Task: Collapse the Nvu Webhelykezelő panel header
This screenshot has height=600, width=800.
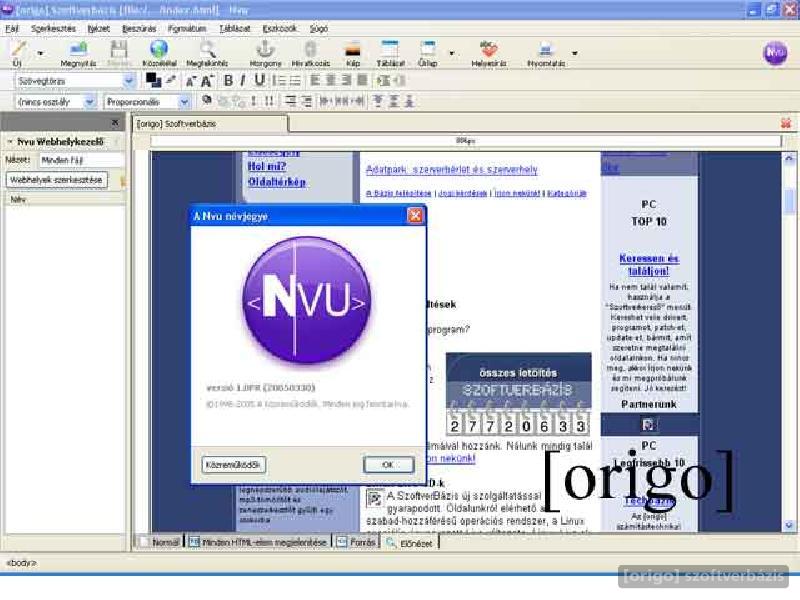Action: [x=10, y=141]
